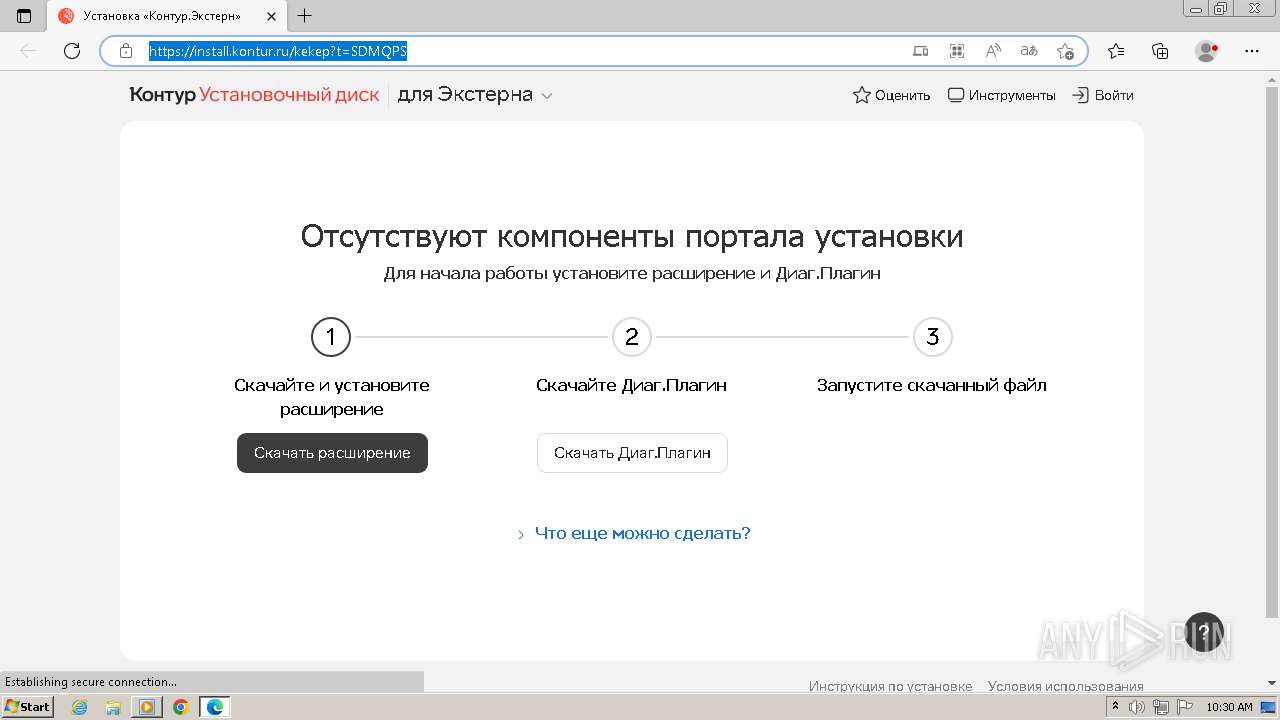The height and width of the screenshot is (720, 1280).
Task: Select step 1 circle
Action: (x=331, y=337)
